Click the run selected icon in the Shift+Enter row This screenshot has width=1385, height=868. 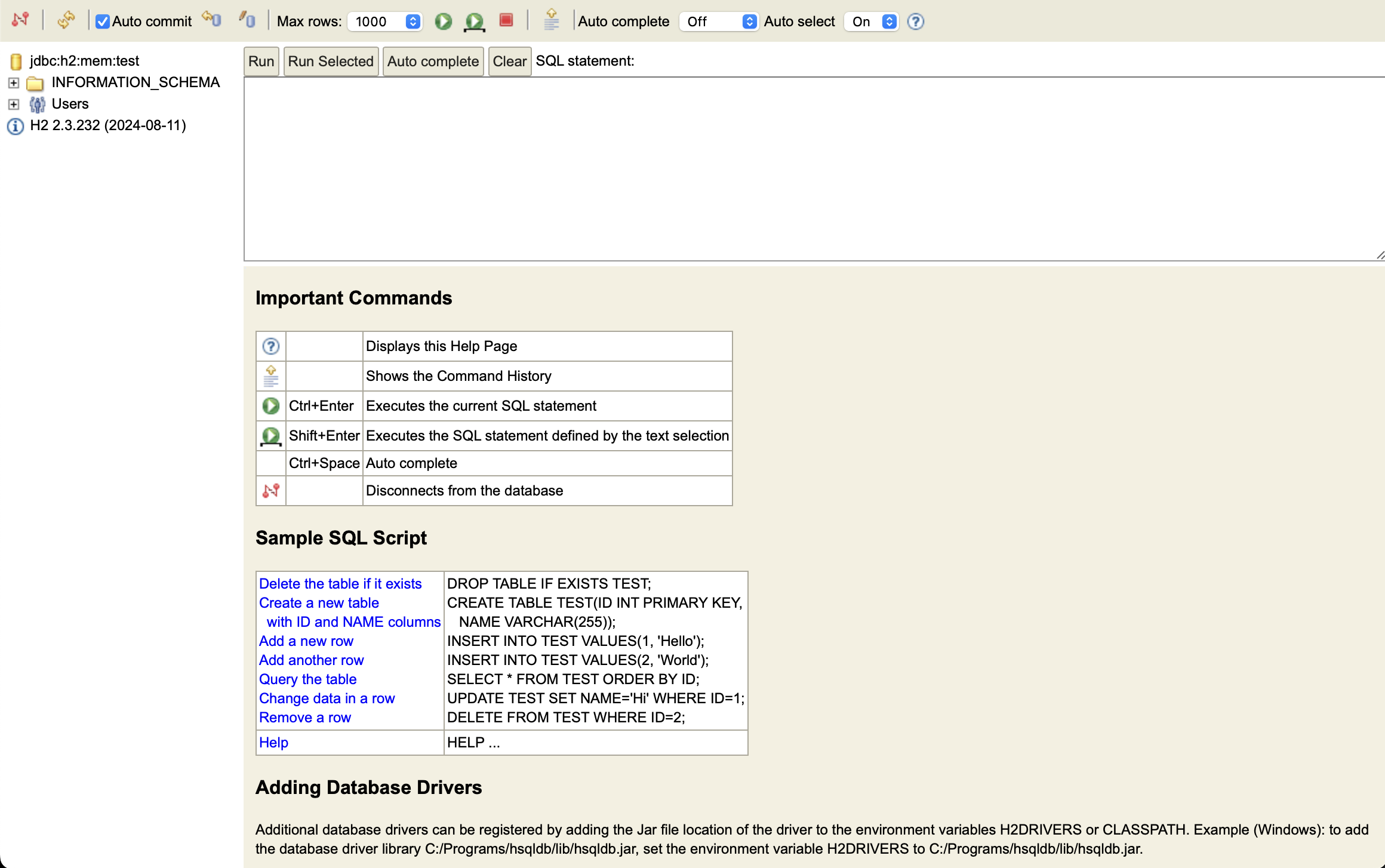(x=271, y=436)
